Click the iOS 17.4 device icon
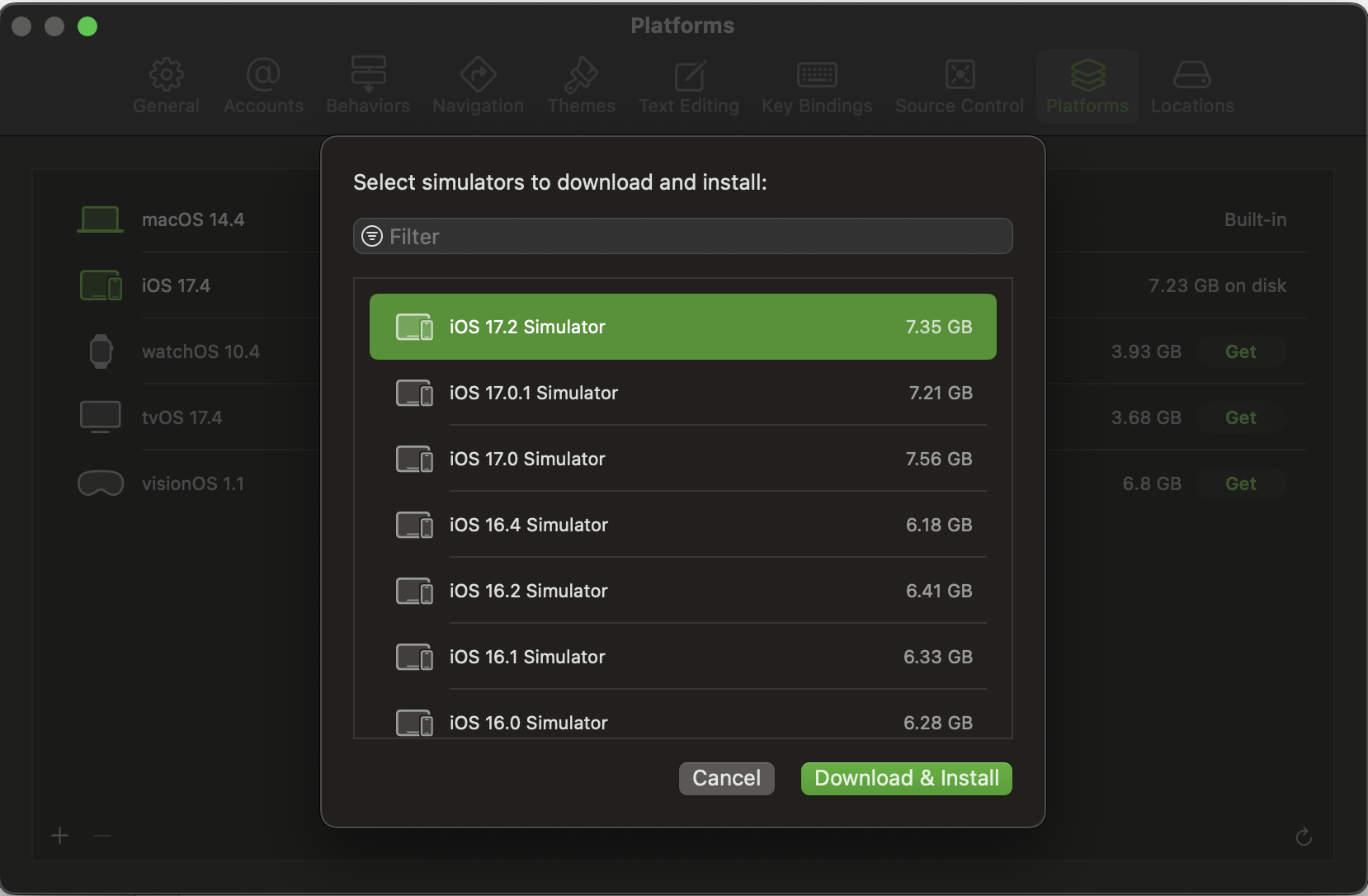This screenshot has width=1368, height=896. tap(101, 285)
